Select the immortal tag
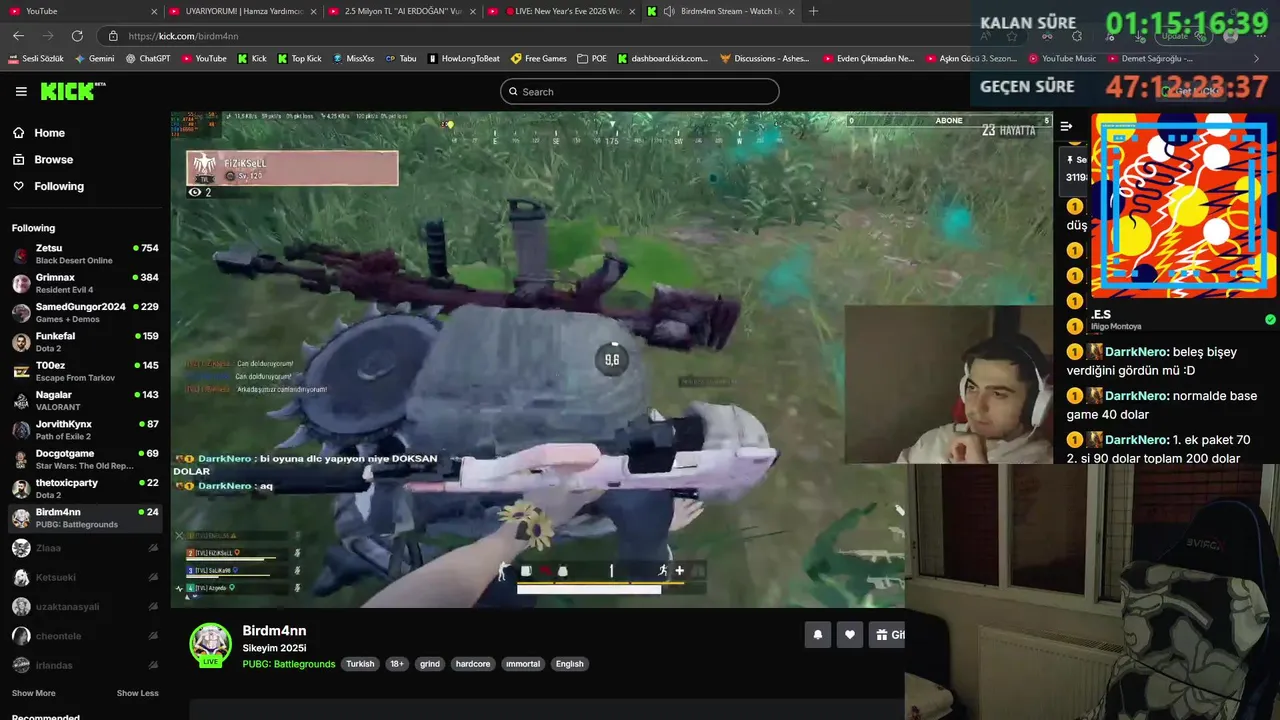Screen dimensions: 1280x720 point(523,664)
